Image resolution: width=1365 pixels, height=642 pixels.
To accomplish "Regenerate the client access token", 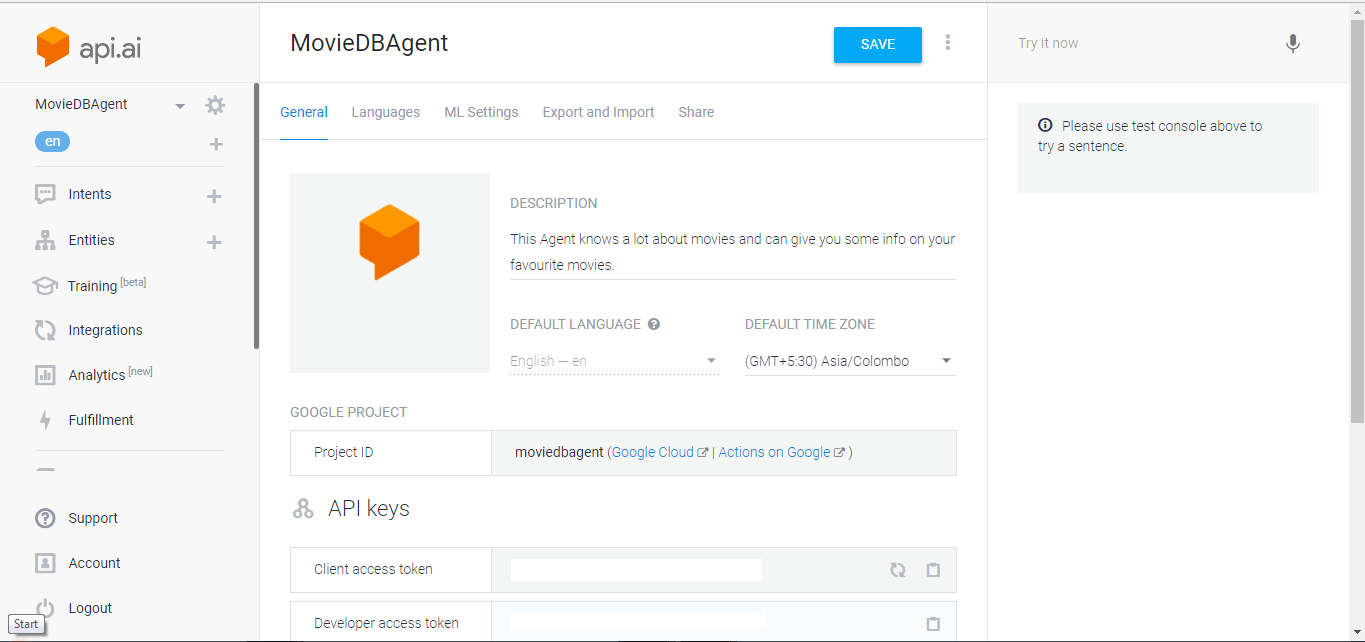I will (898, 570).
